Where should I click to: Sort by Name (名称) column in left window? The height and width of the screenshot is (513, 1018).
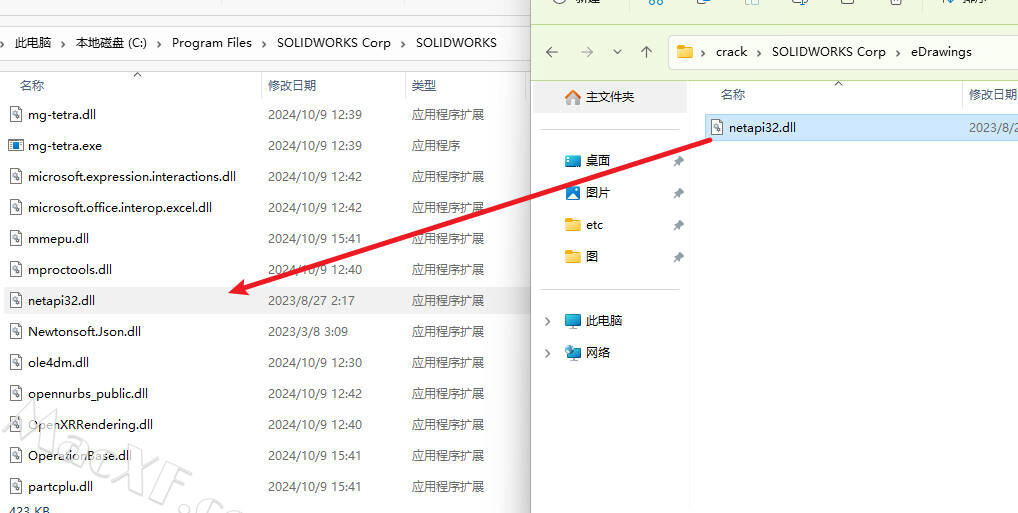pos(32,86)
